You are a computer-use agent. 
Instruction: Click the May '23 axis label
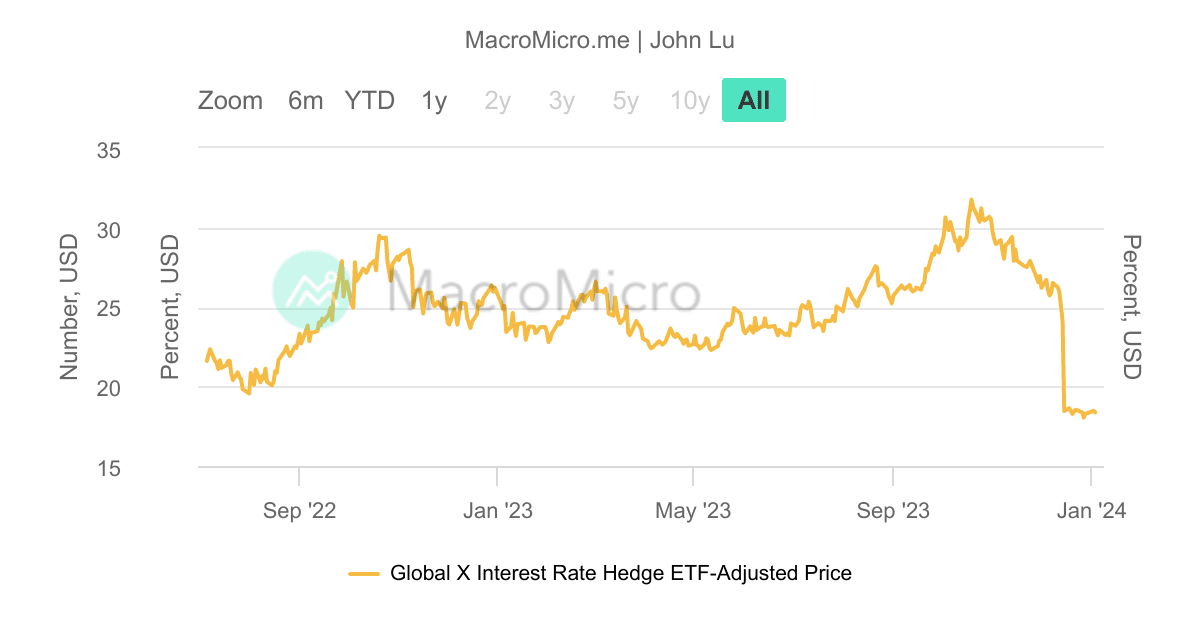pyautogui.click(x=691, y=510)
